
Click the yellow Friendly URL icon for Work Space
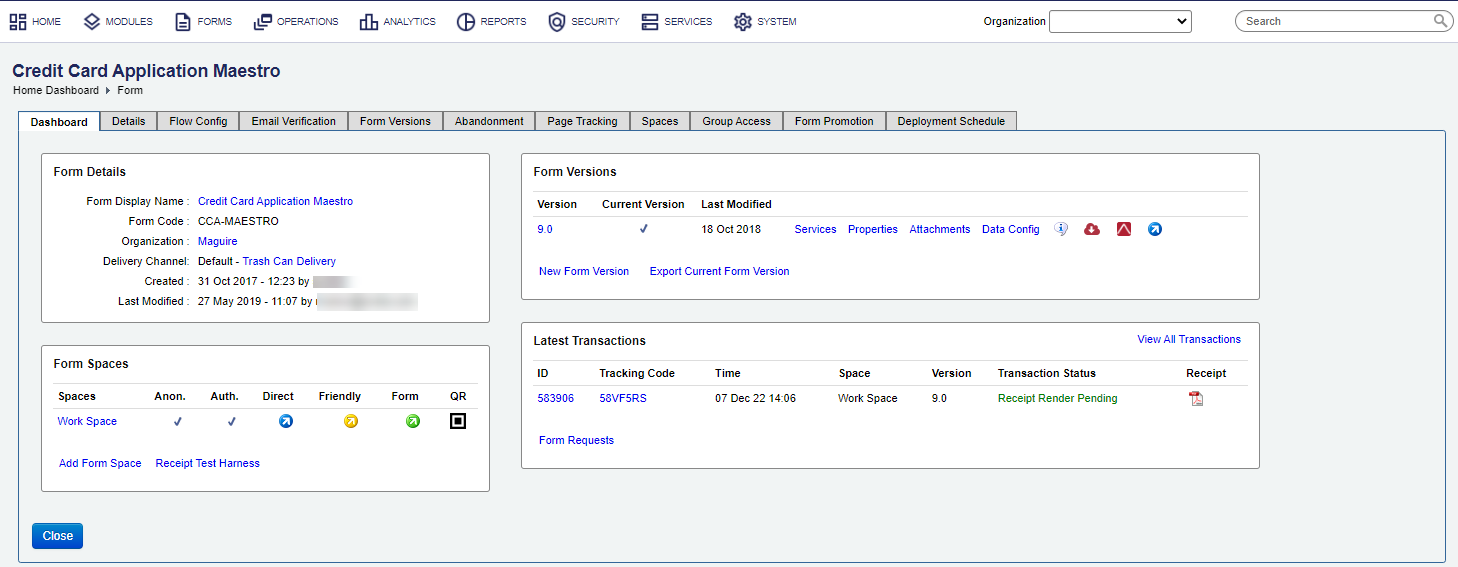tap(350, 421)
